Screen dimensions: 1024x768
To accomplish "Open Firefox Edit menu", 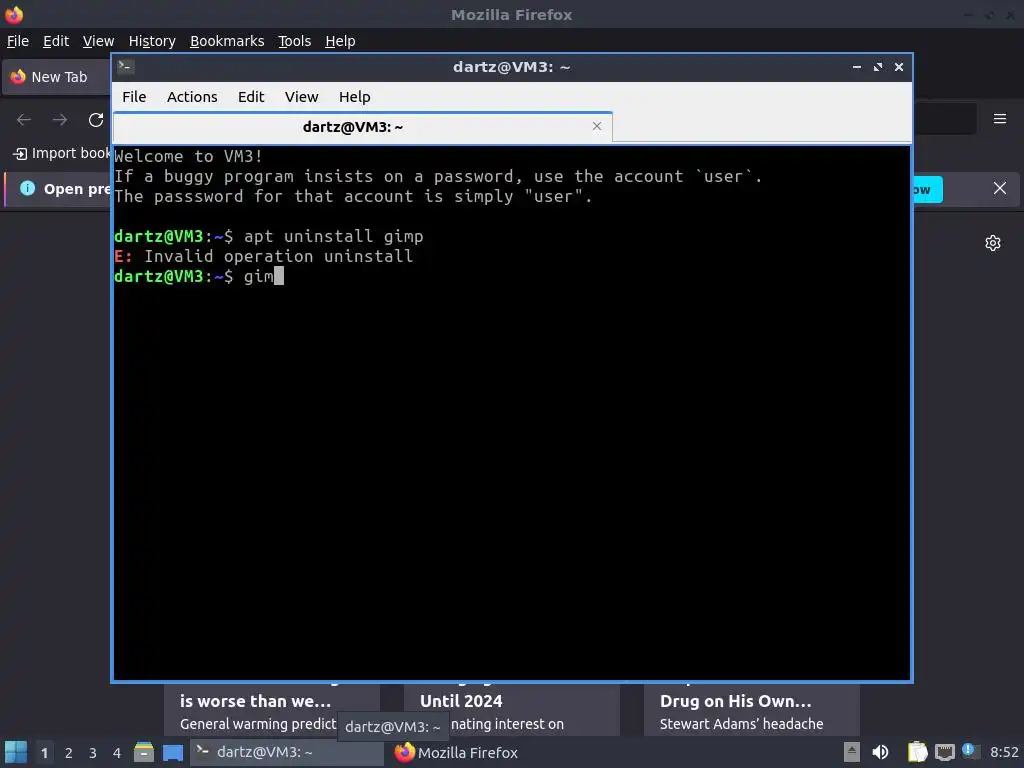I will pos(56,41).
